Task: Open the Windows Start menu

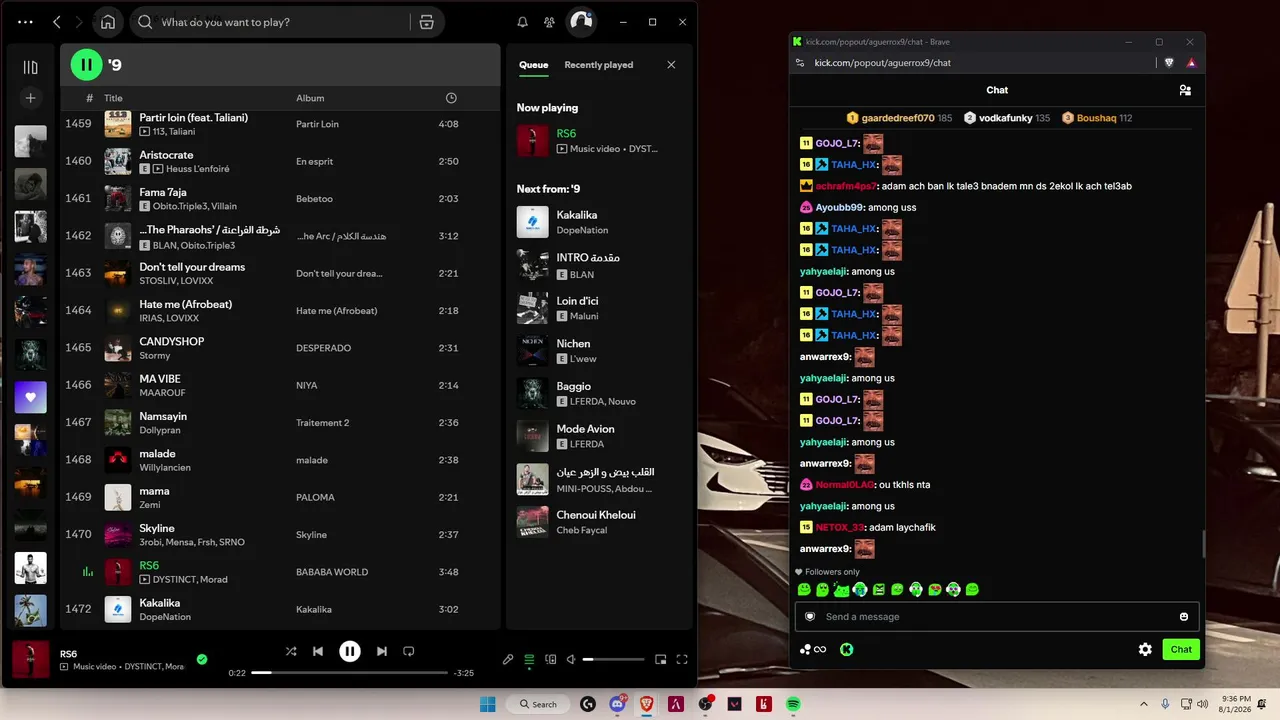Action: tap(488, 704)
